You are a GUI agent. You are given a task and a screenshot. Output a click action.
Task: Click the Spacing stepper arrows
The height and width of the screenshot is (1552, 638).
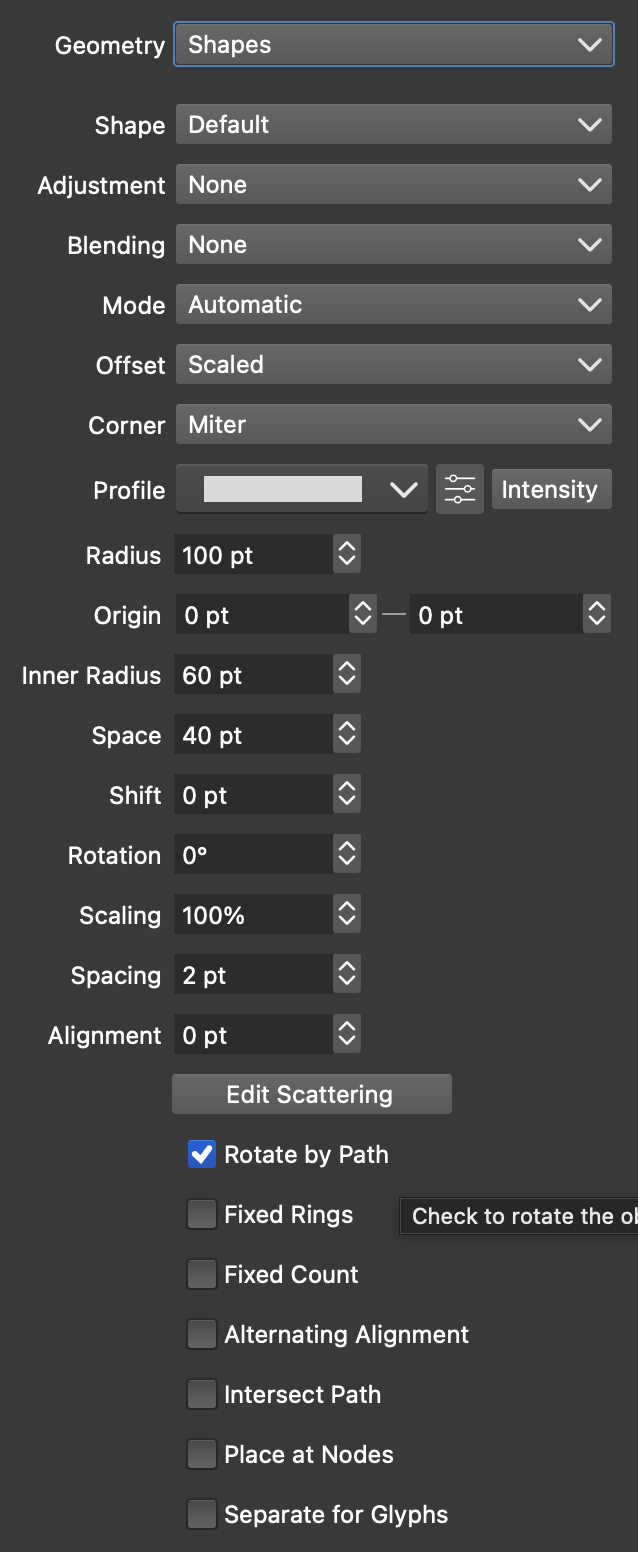347,975
